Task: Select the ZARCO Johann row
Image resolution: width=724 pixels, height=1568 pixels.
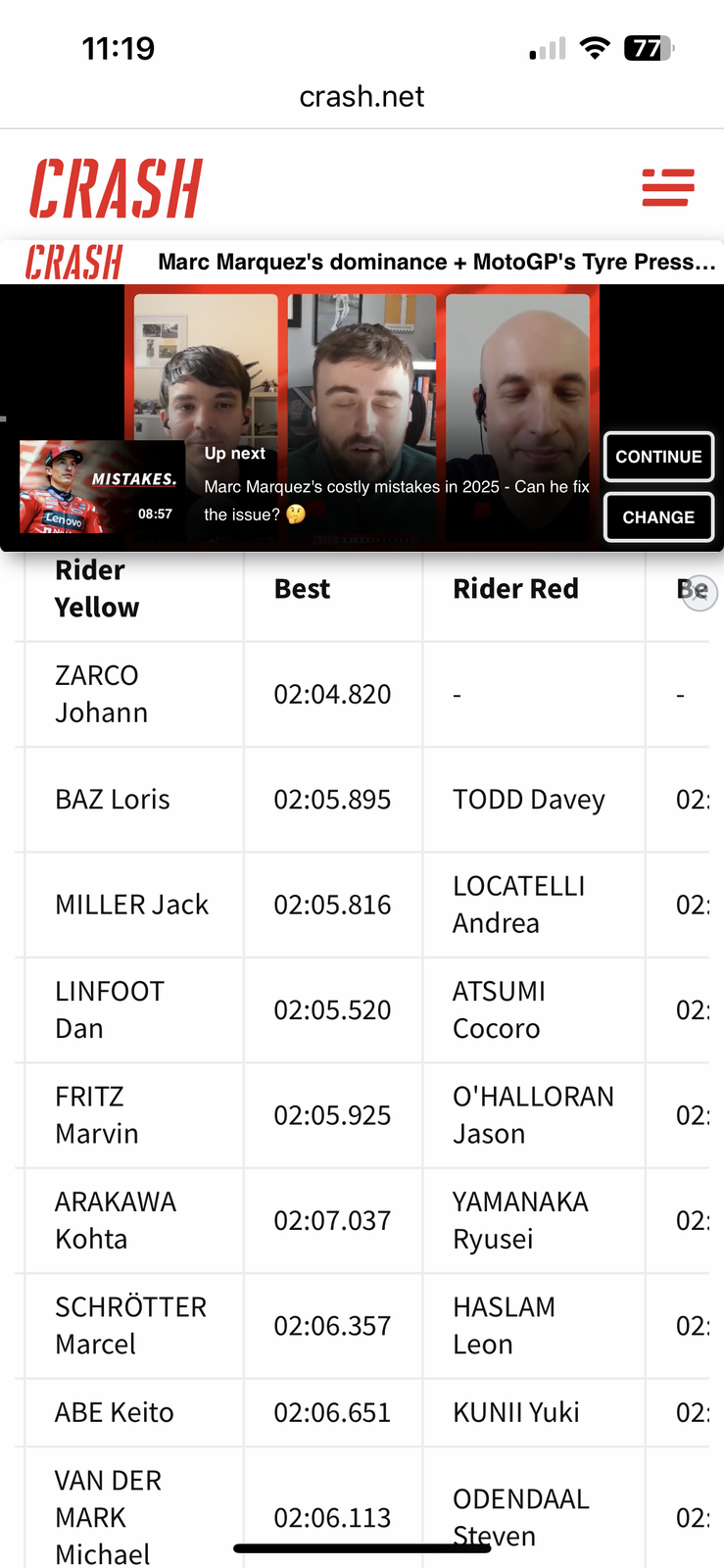Action: tap(362, 694)
